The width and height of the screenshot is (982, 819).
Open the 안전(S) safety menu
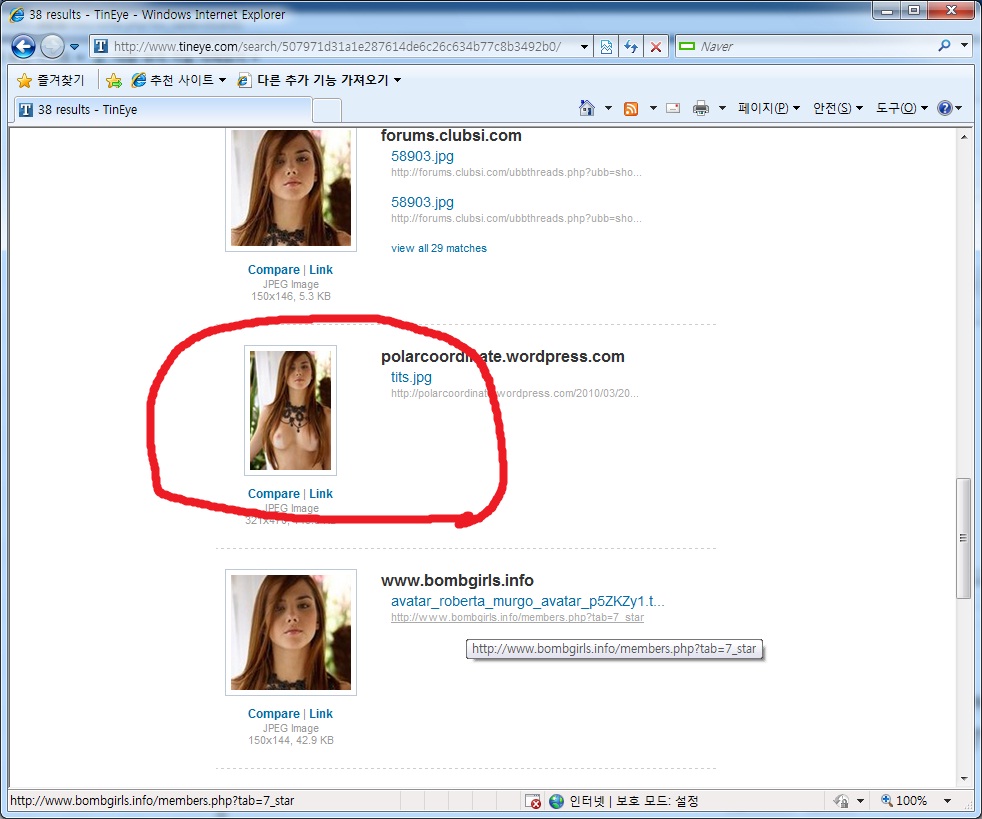(838, 108)
